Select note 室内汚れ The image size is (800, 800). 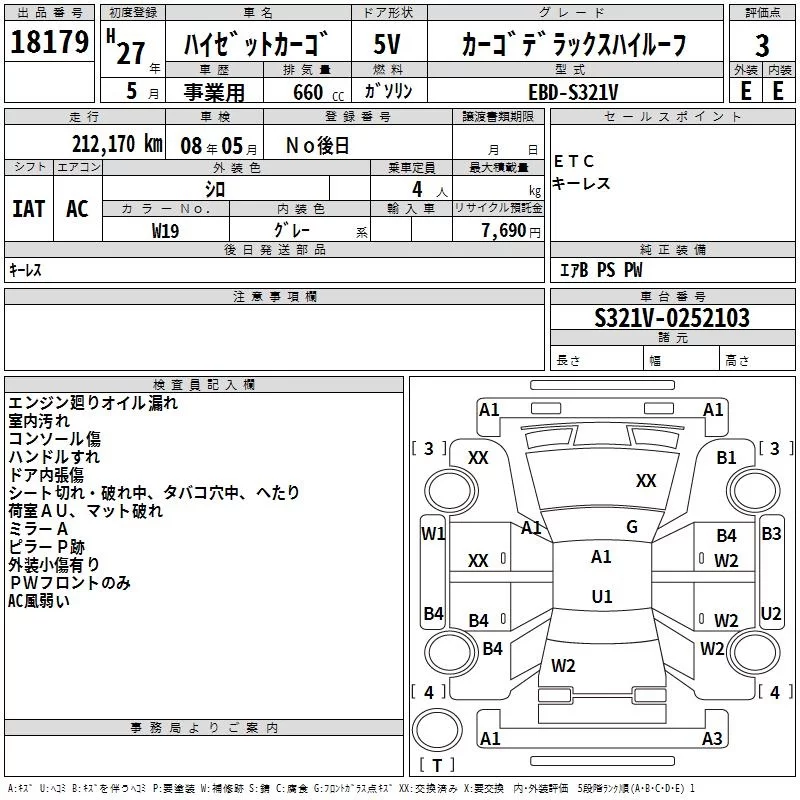point(39,421)
